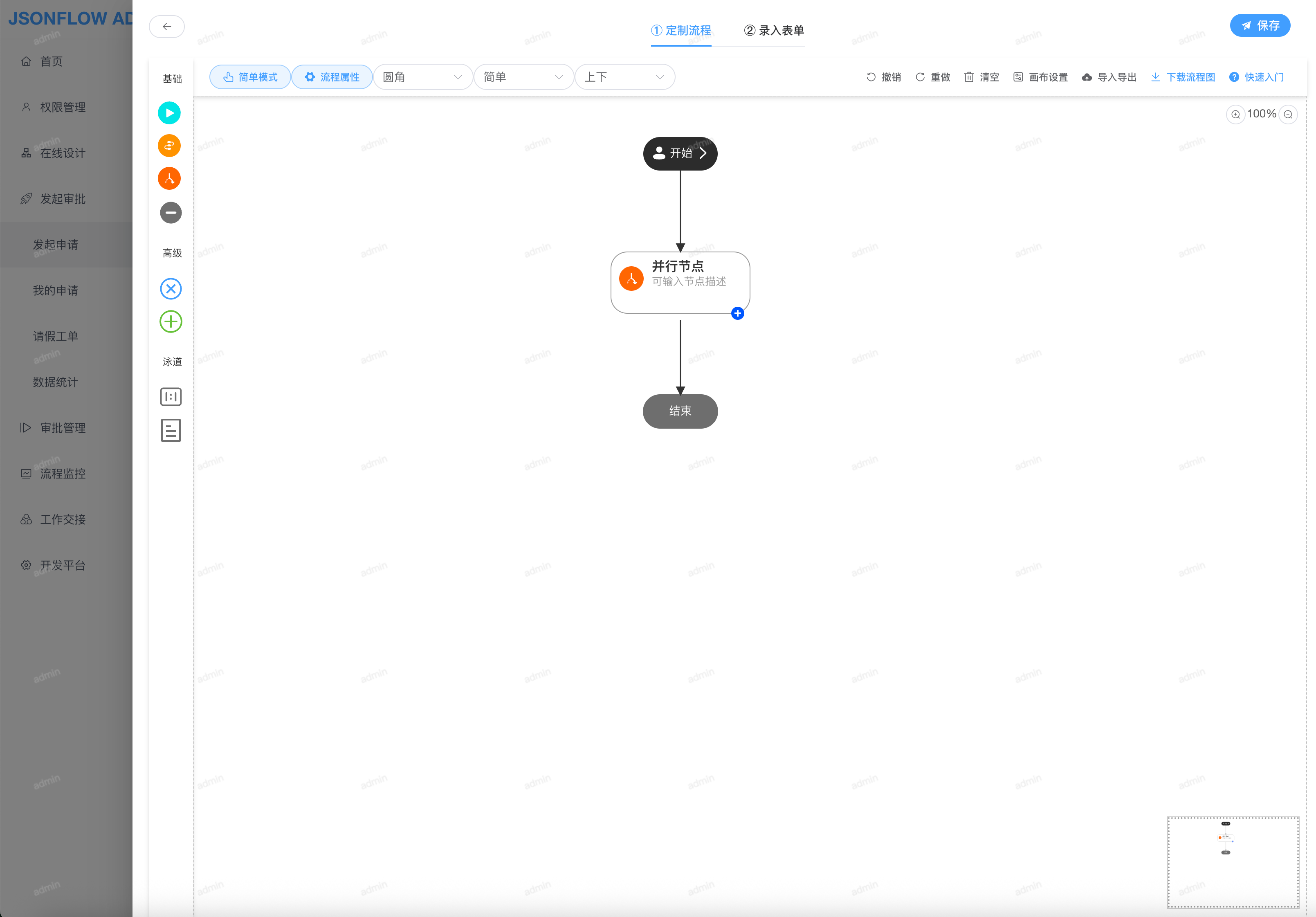Select the gray end node icon
The image size is (1316, 917).
(170, 213)
